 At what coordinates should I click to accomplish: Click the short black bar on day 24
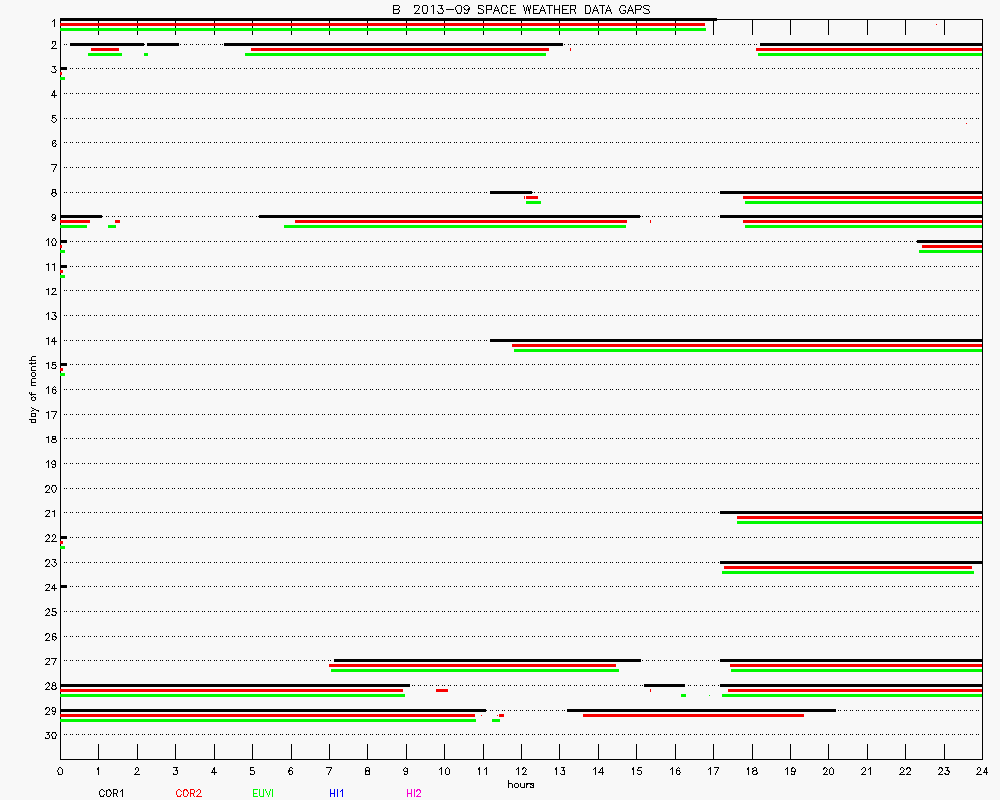pos(63,586)
